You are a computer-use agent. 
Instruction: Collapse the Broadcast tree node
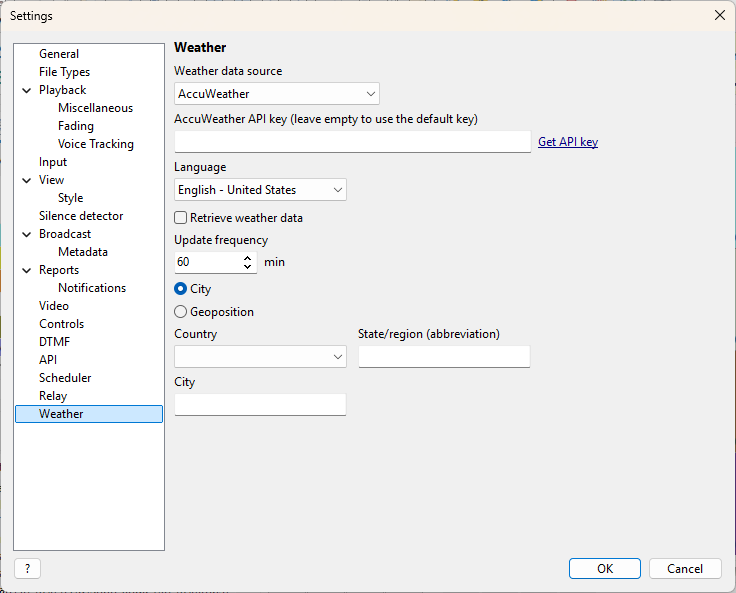click(x=27, y=234)
